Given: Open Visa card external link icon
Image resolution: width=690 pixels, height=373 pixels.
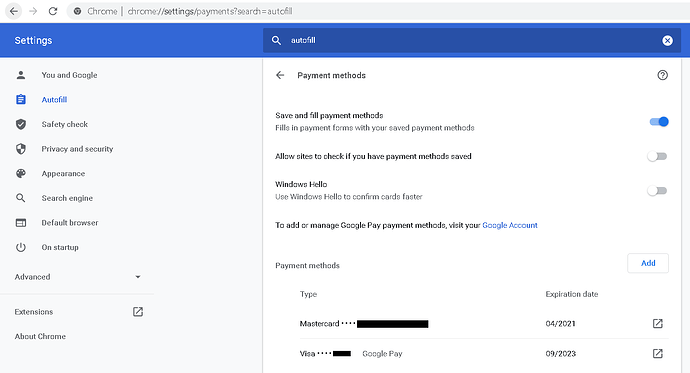Looking at the screenshot, I should pos(657,354).
